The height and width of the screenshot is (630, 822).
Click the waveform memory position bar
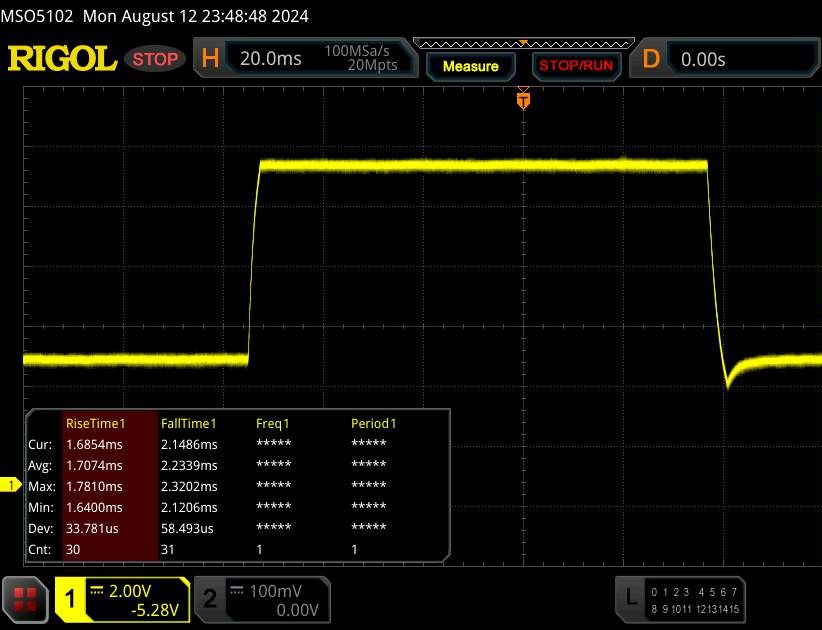coord(524,44)
